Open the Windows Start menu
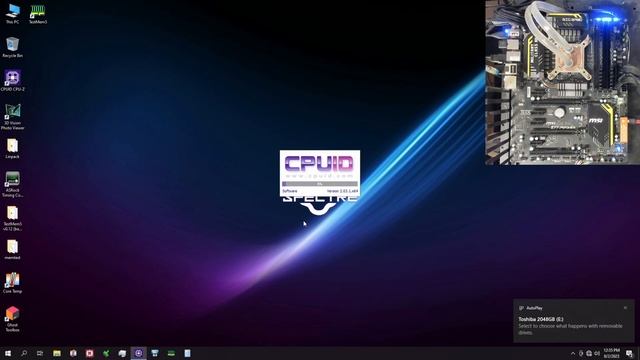Image resolution: width=640 pixels, height=360 pixels. pos(8,353)
